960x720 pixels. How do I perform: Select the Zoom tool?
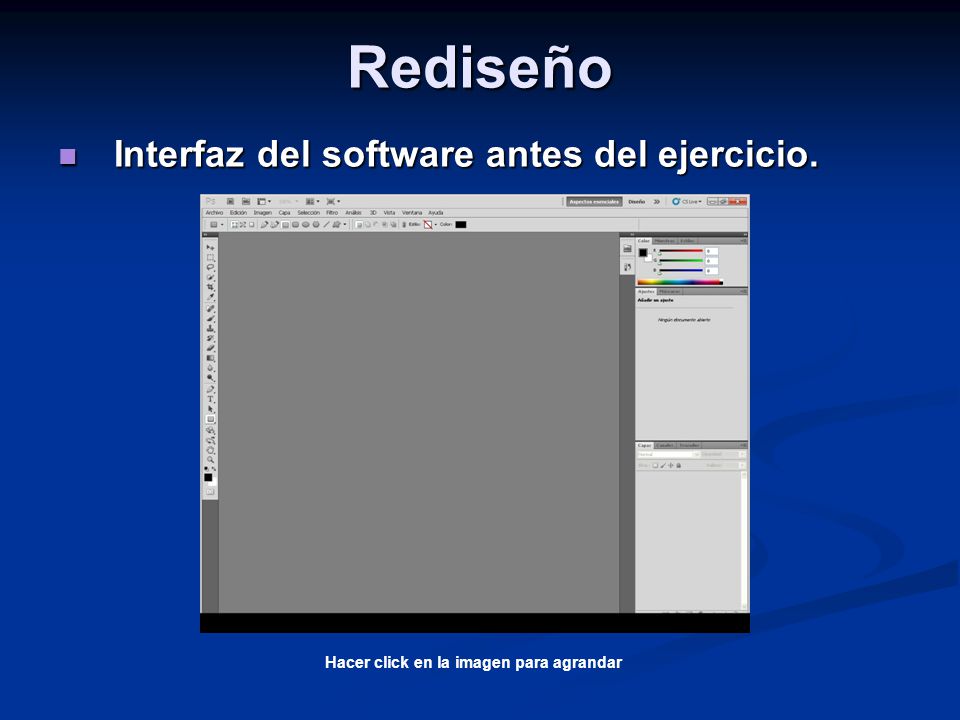(x=210, y=460)
